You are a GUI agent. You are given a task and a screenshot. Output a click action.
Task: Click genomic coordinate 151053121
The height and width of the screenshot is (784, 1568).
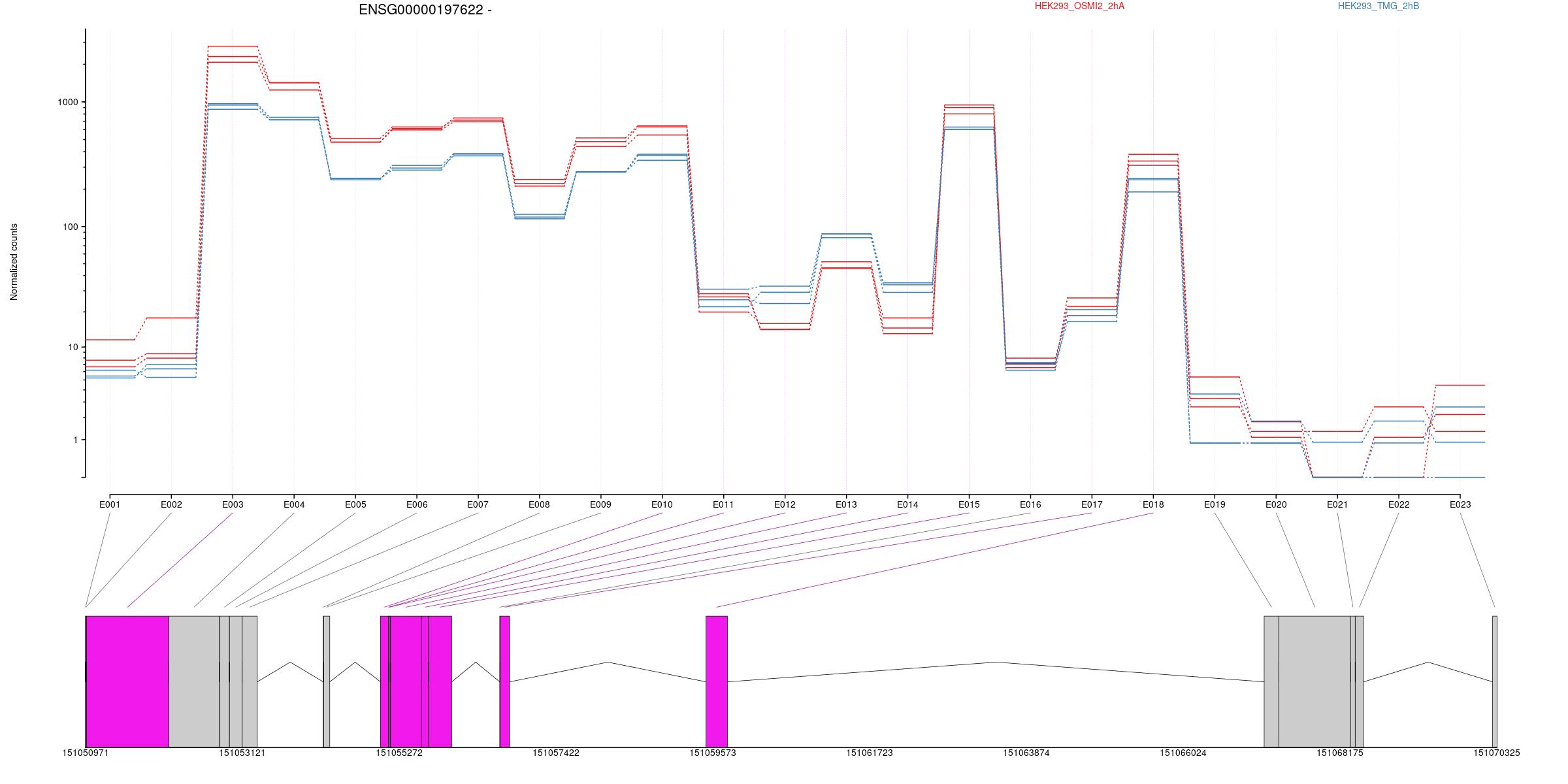pos(242,753)
